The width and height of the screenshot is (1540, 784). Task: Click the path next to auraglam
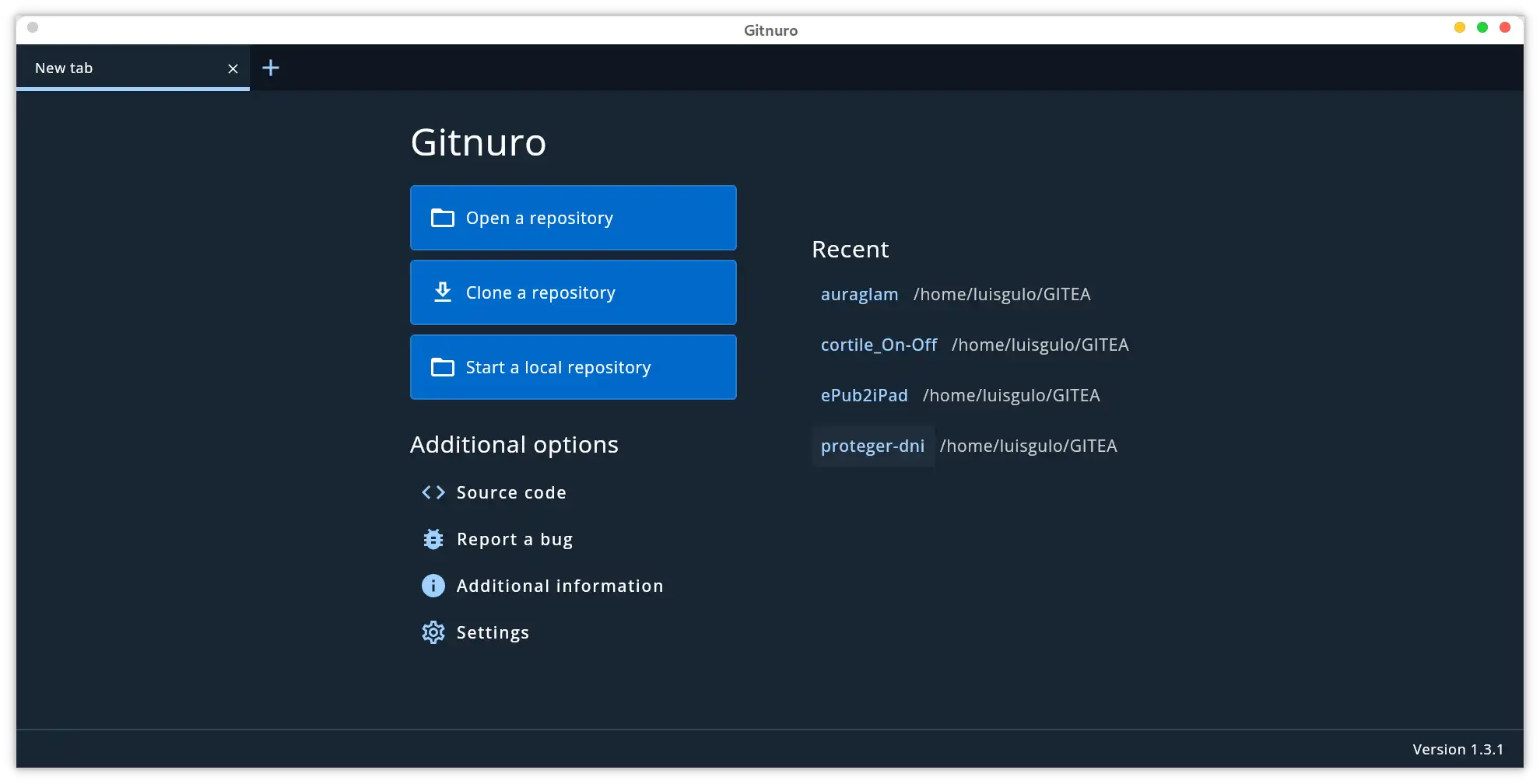1002,294
